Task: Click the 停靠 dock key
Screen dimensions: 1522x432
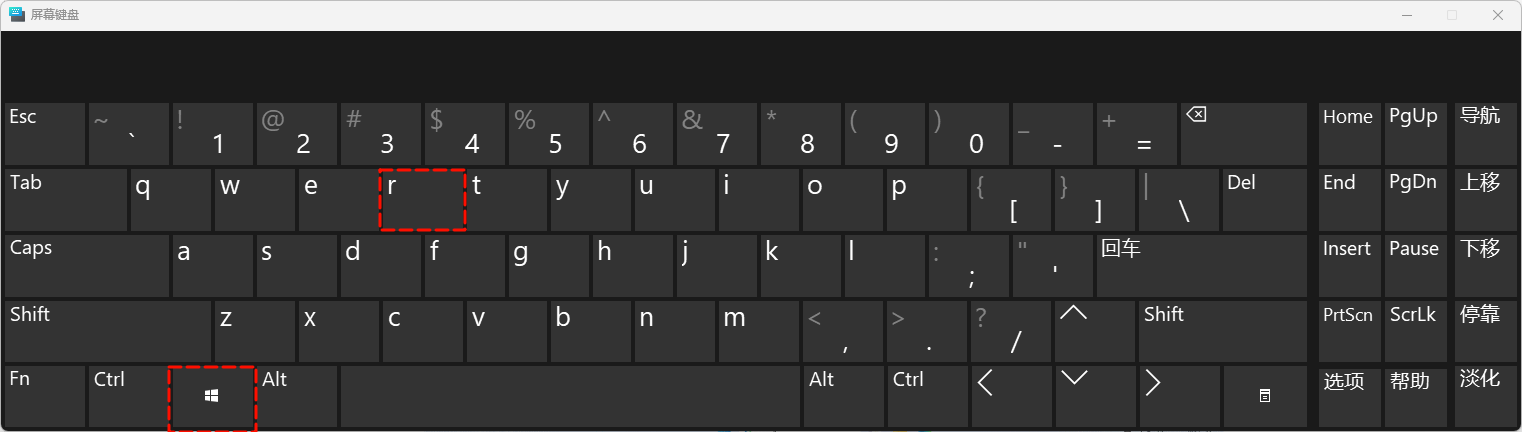Action: pyautogui.click(x=1481, y=331)
